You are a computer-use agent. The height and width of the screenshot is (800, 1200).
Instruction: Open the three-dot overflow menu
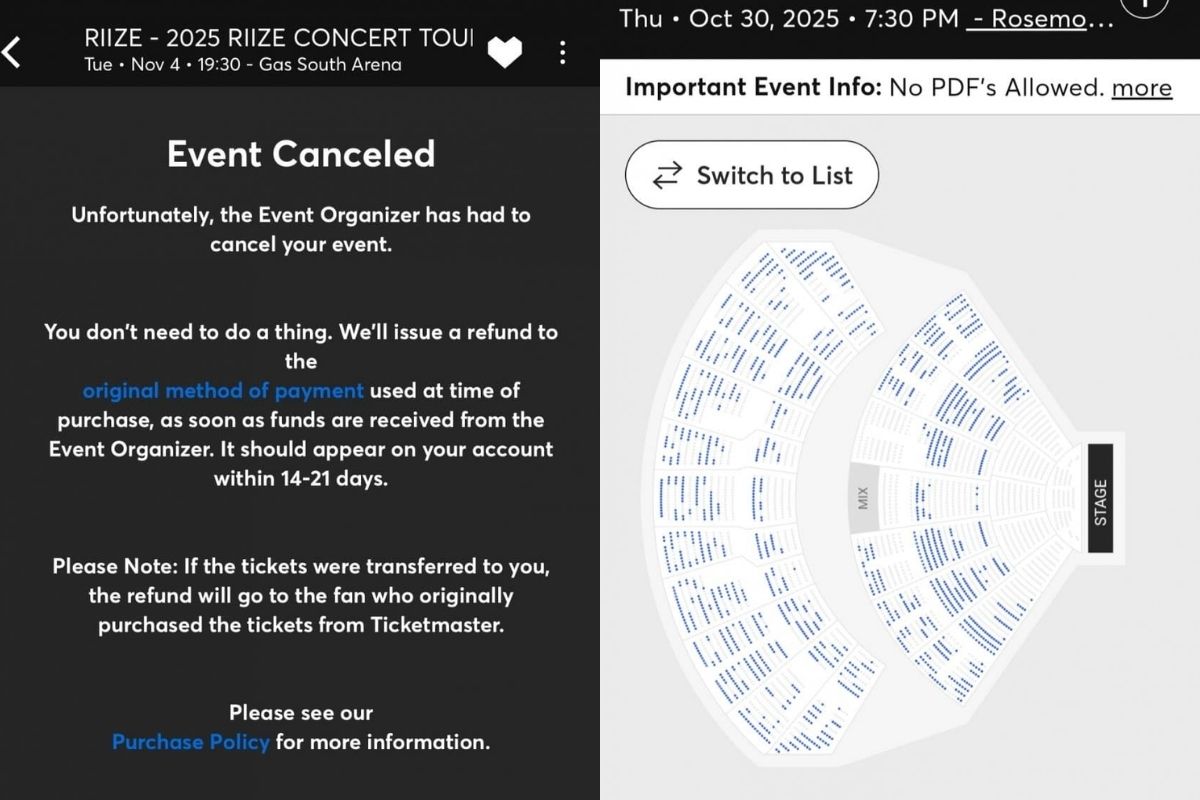pos(563,51)
